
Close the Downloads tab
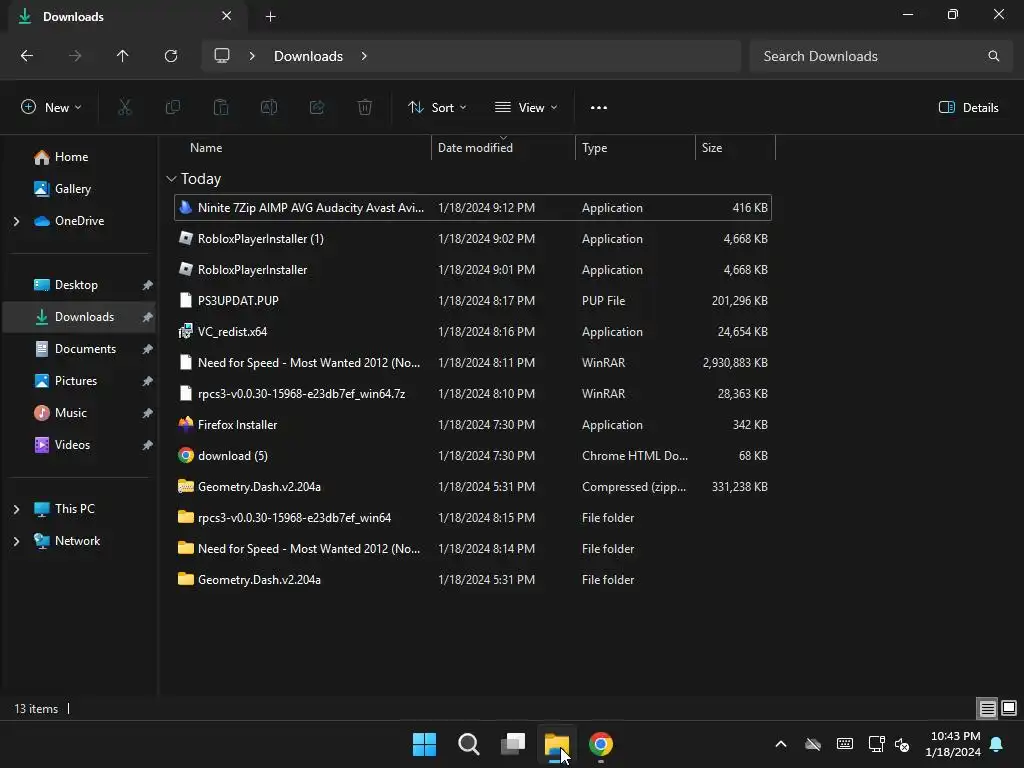coord(227,16)
